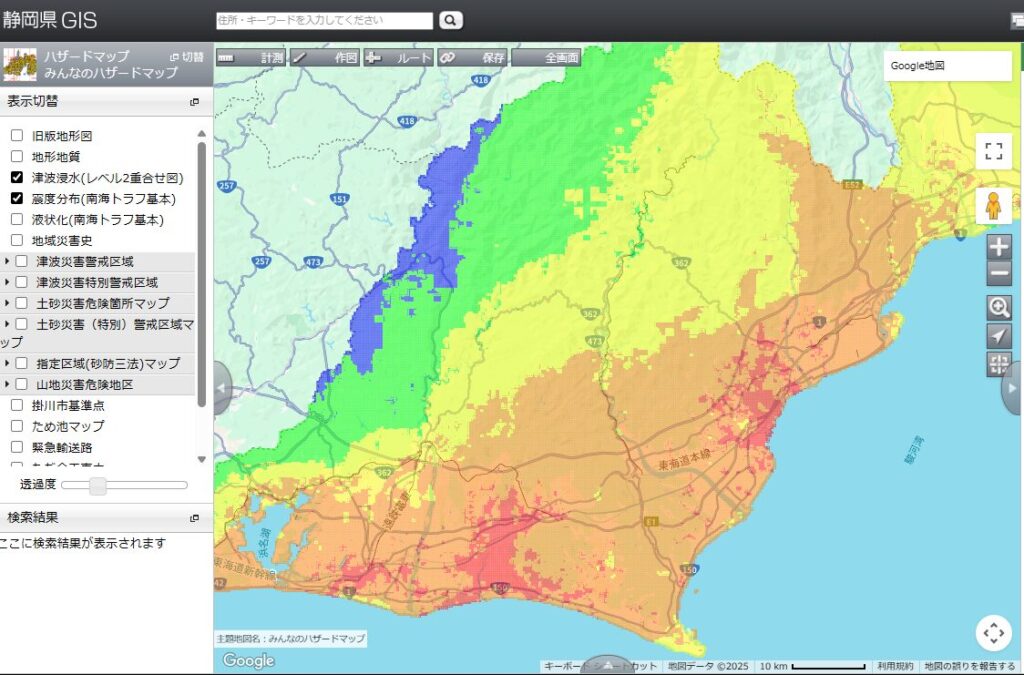
Task: Click the Google logo on map
Action: click(248, 660)
